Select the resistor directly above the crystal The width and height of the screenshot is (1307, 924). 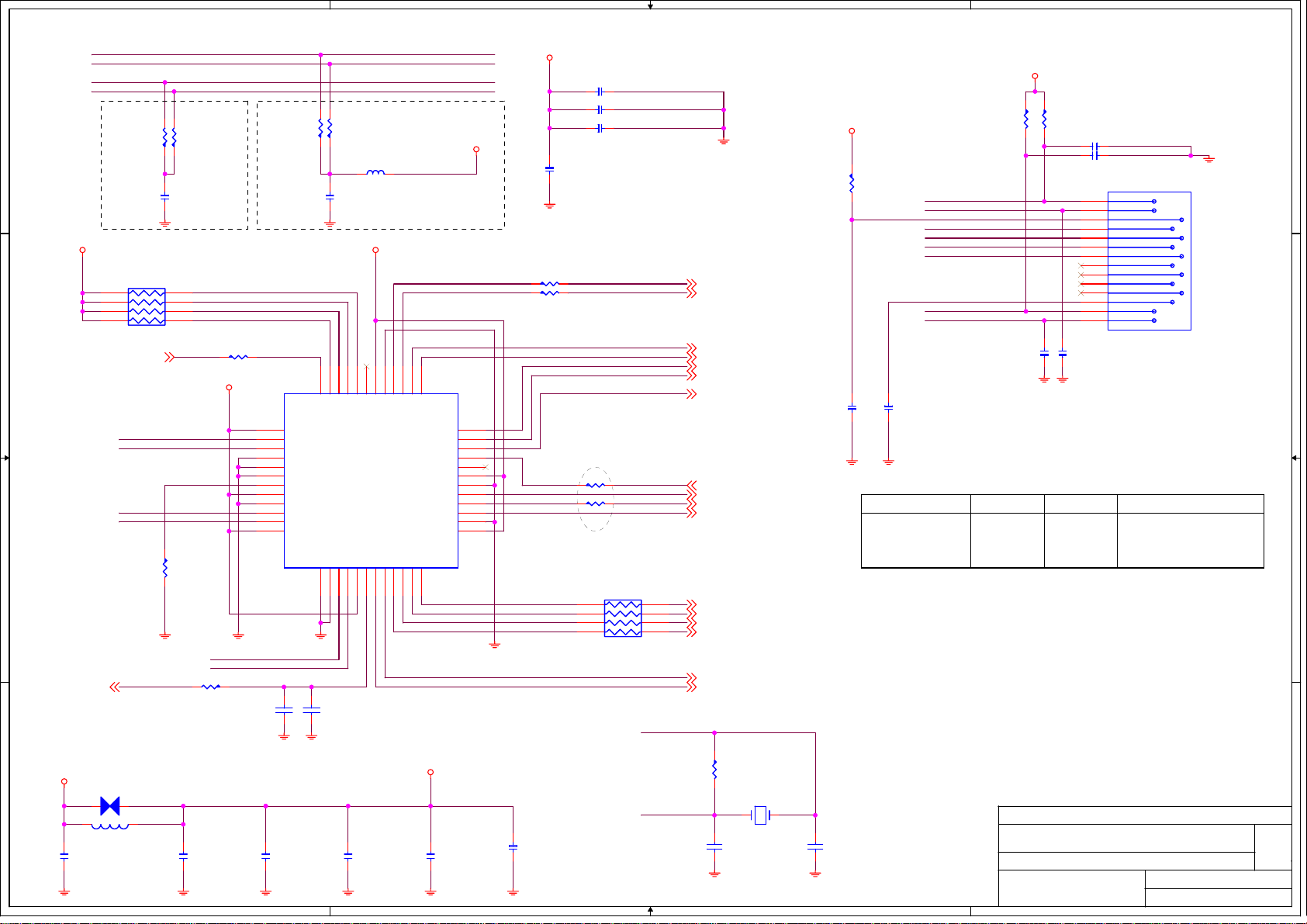714,770
